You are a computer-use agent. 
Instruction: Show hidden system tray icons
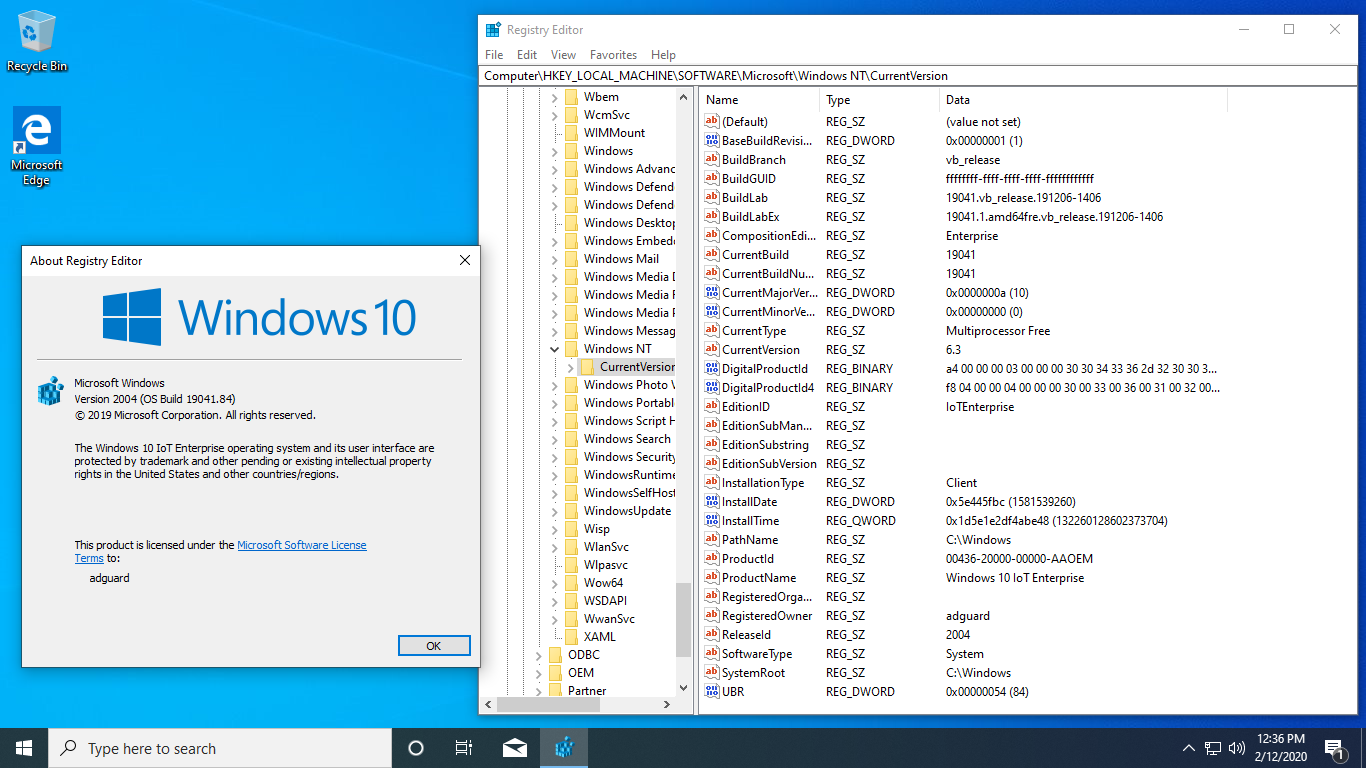1189,748
